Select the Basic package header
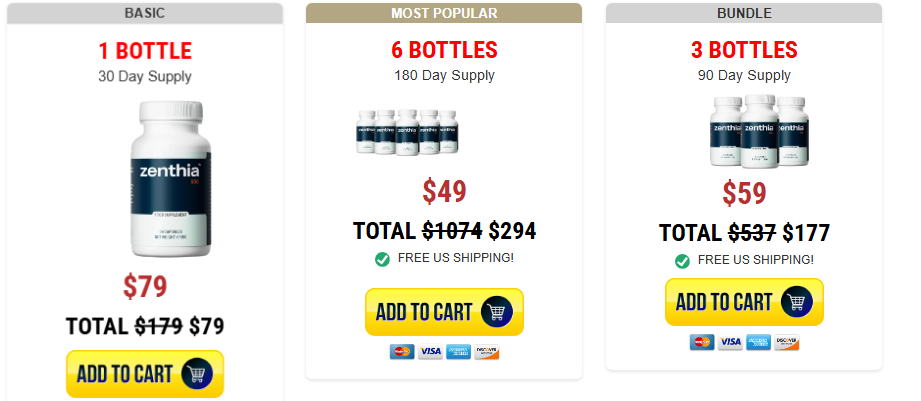This screenshot has width=921, height=401. 145,13
